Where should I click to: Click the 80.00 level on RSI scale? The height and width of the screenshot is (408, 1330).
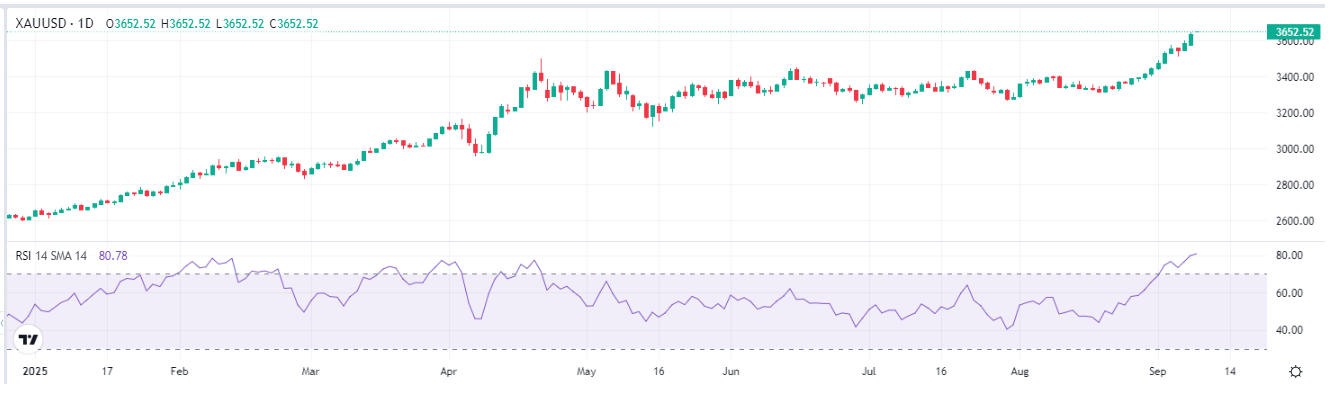click(x=1288, y=256)
